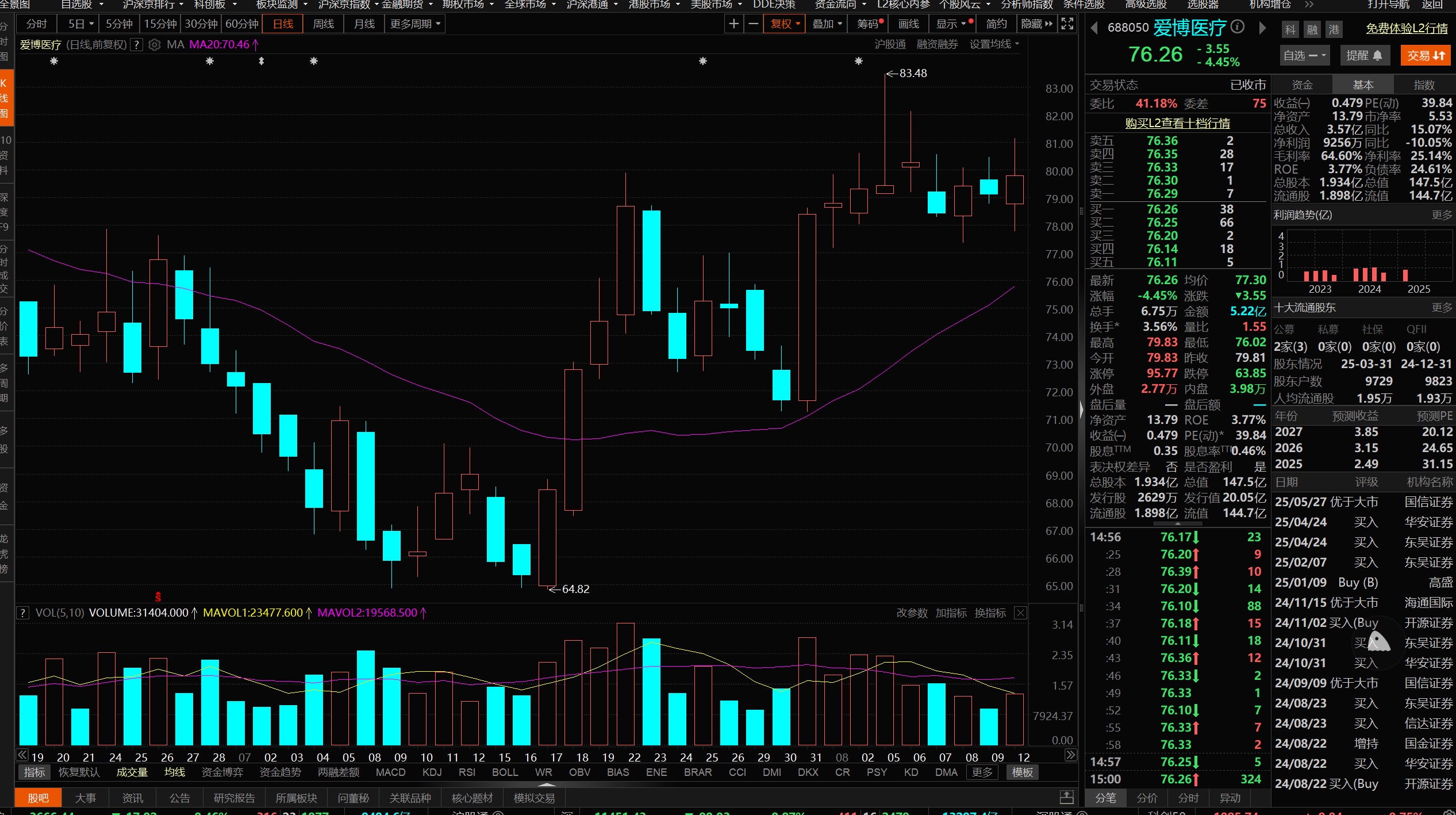
Task: Go to next stock arrow
Action: (1262, 28)
